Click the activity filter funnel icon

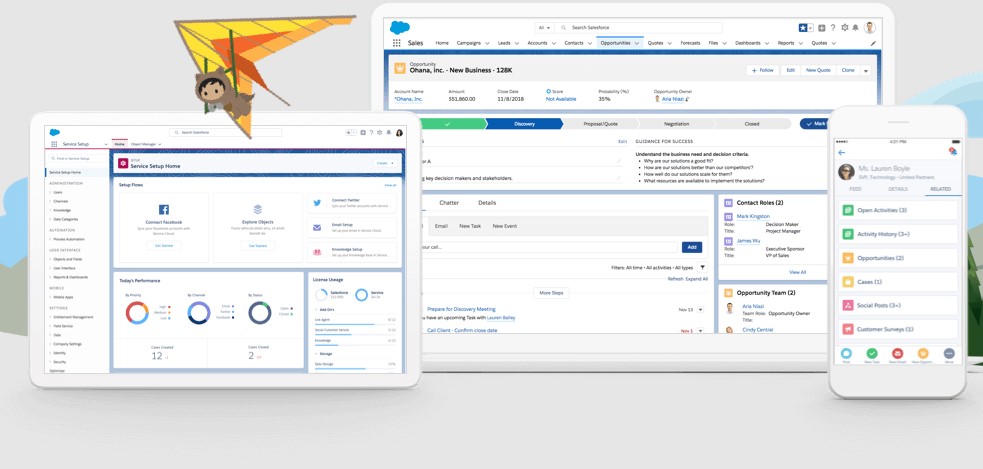coord(702,267)
